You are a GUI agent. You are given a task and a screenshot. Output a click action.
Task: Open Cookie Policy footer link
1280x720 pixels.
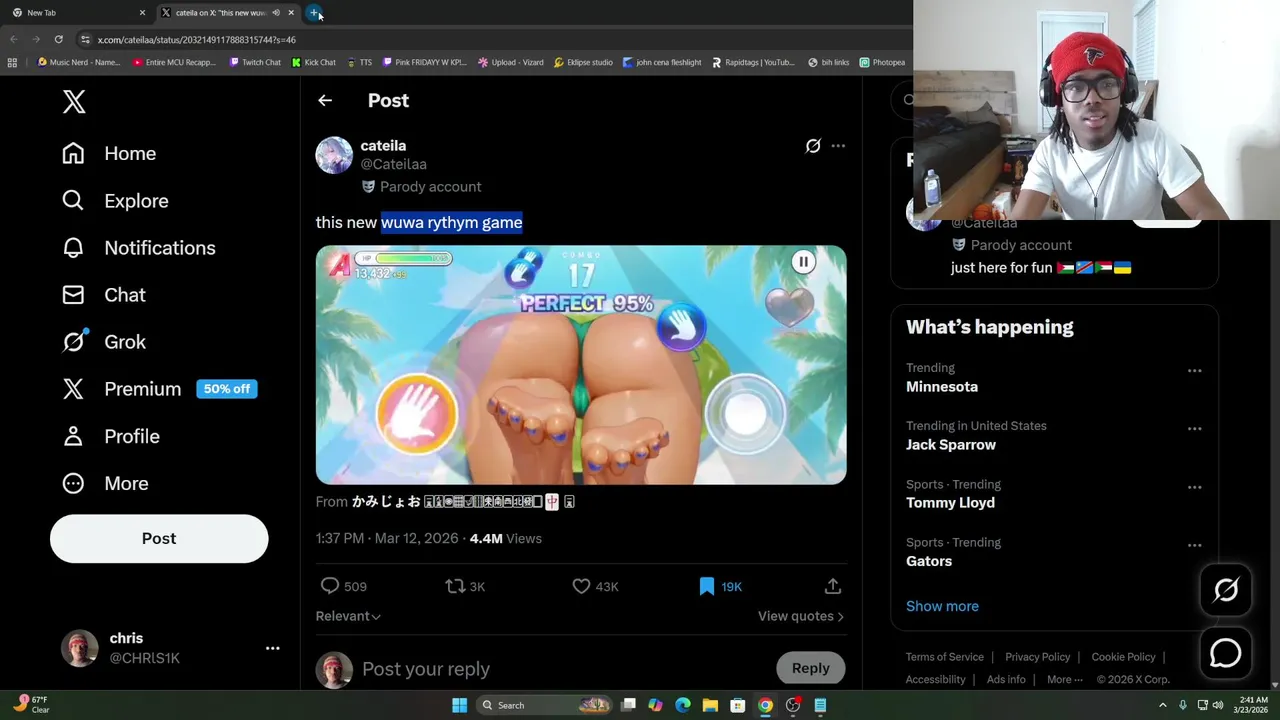(x=1123, y=657)
